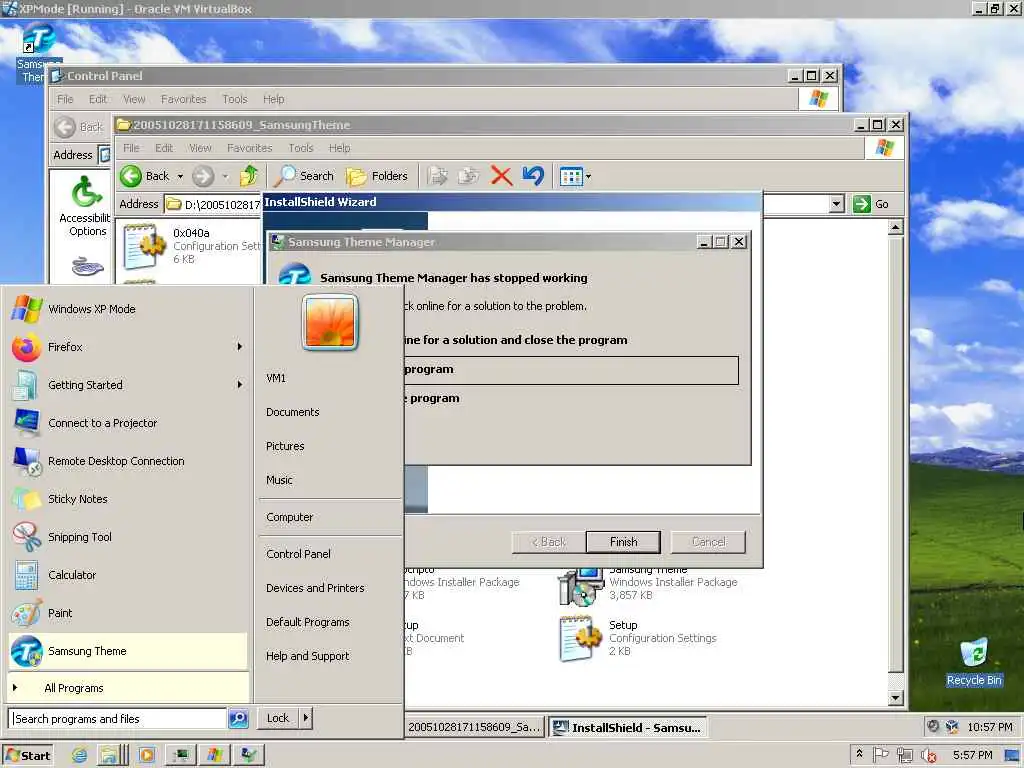This screenshot has width=1024, height=768.
Task: Click the user account picture in Start menu
Action: 330,321
